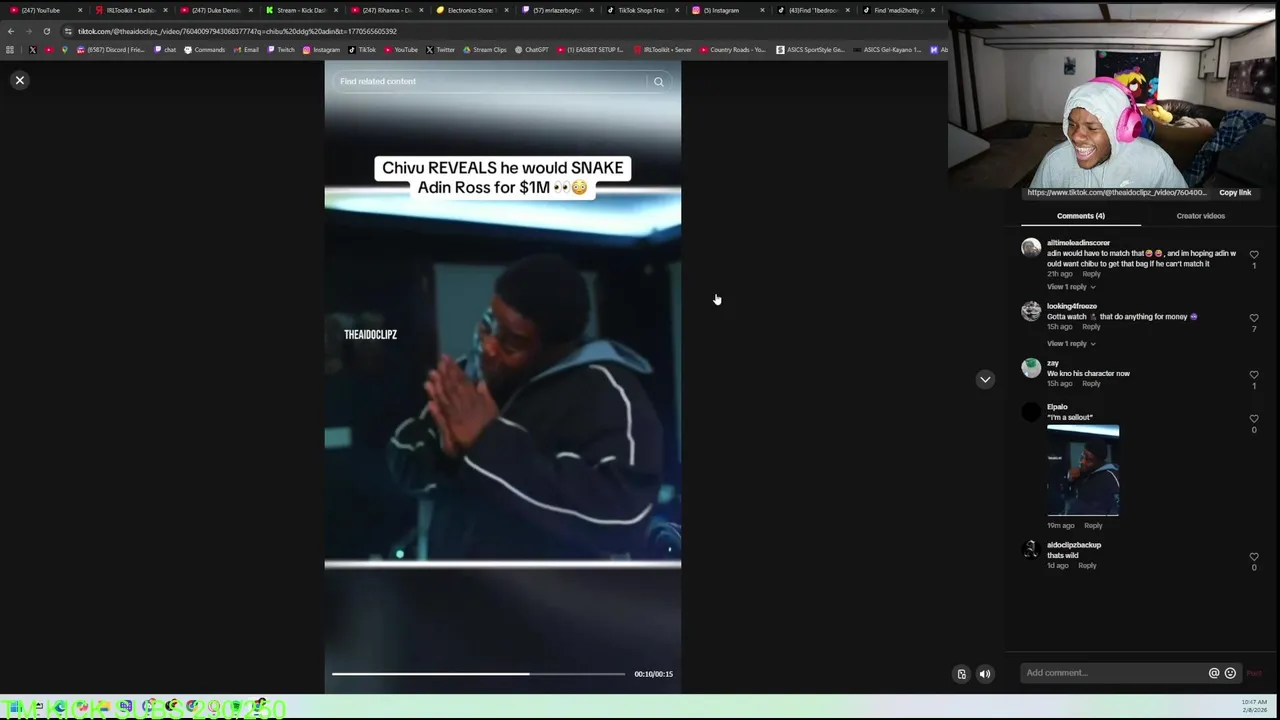Type in the Find related content field
1280x720 pixels.
pyautogui.click(x=490, y=81)
